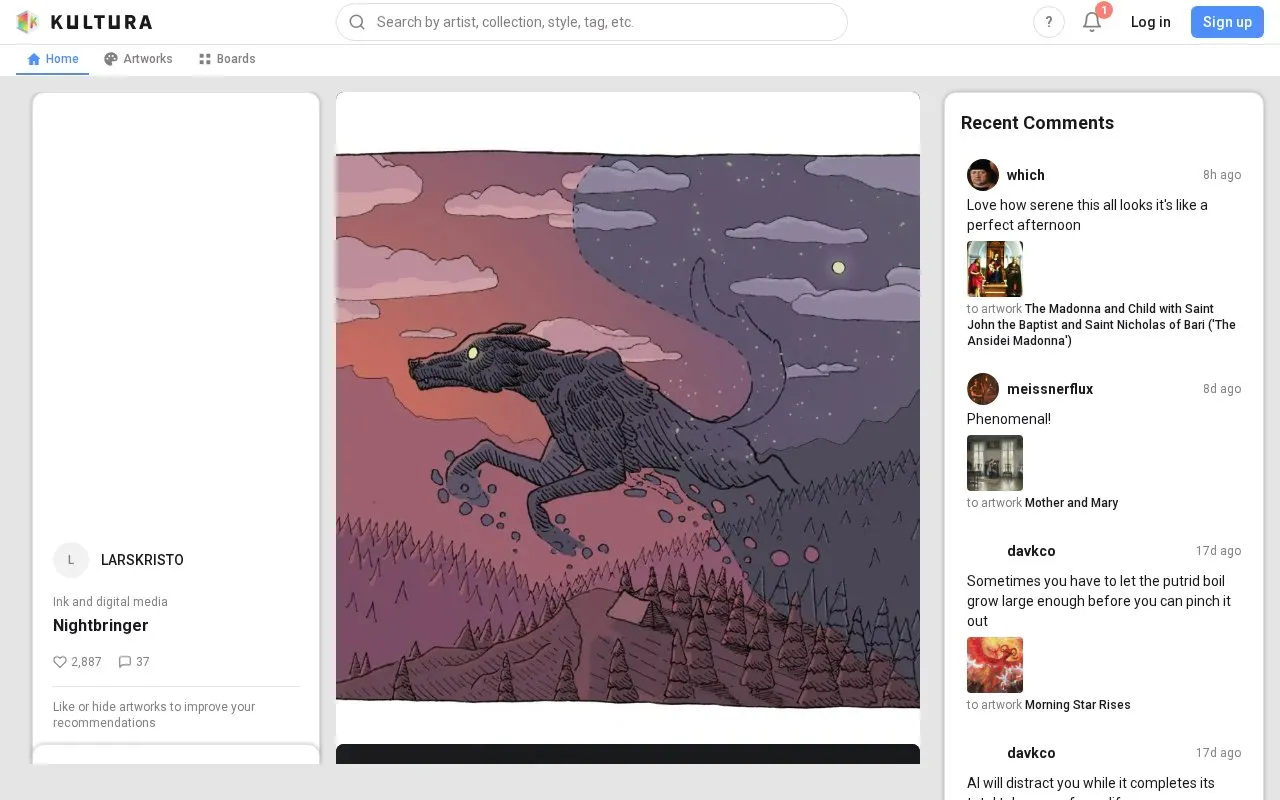Open the 'Morning Star Rises' artwork link
Screen dimensions: 1280x800
(x=1077, y=705)
